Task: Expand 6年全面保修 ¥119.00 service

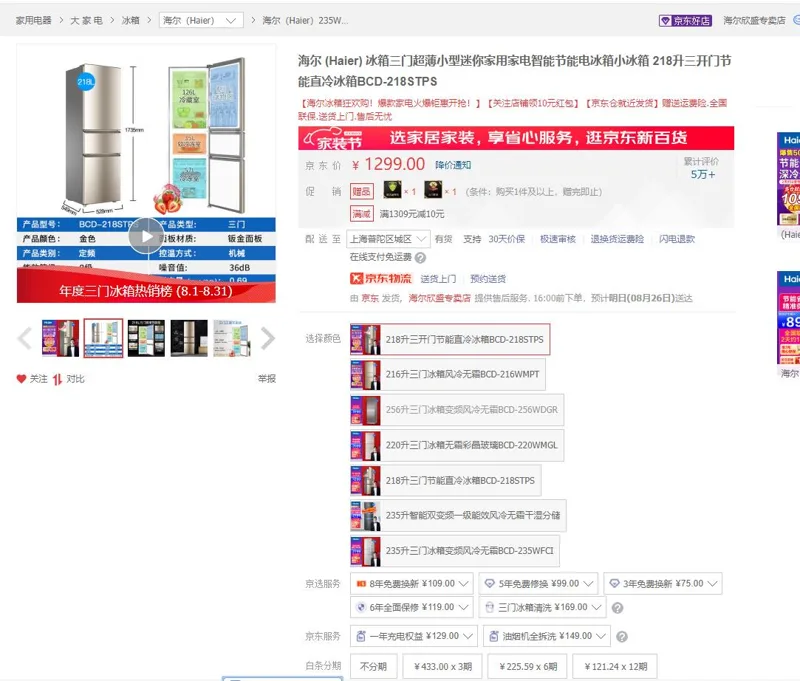Action: click(x=412, y=608)
